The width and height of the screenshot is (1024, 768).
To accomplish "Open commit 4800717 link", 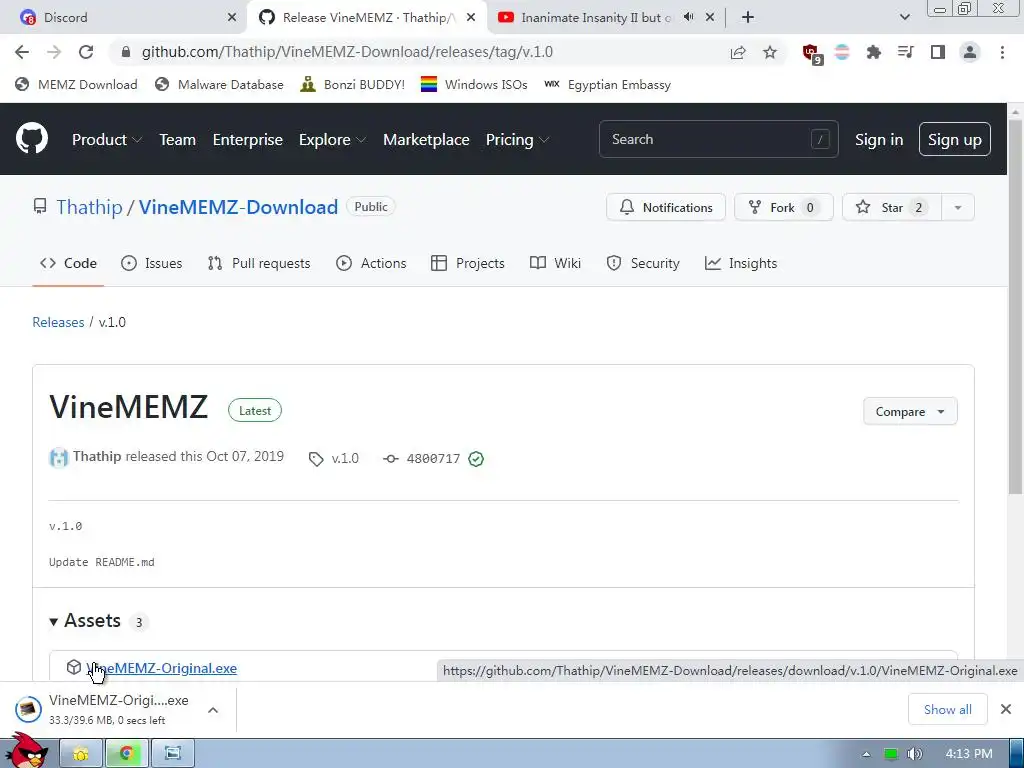I will (422, 458).
